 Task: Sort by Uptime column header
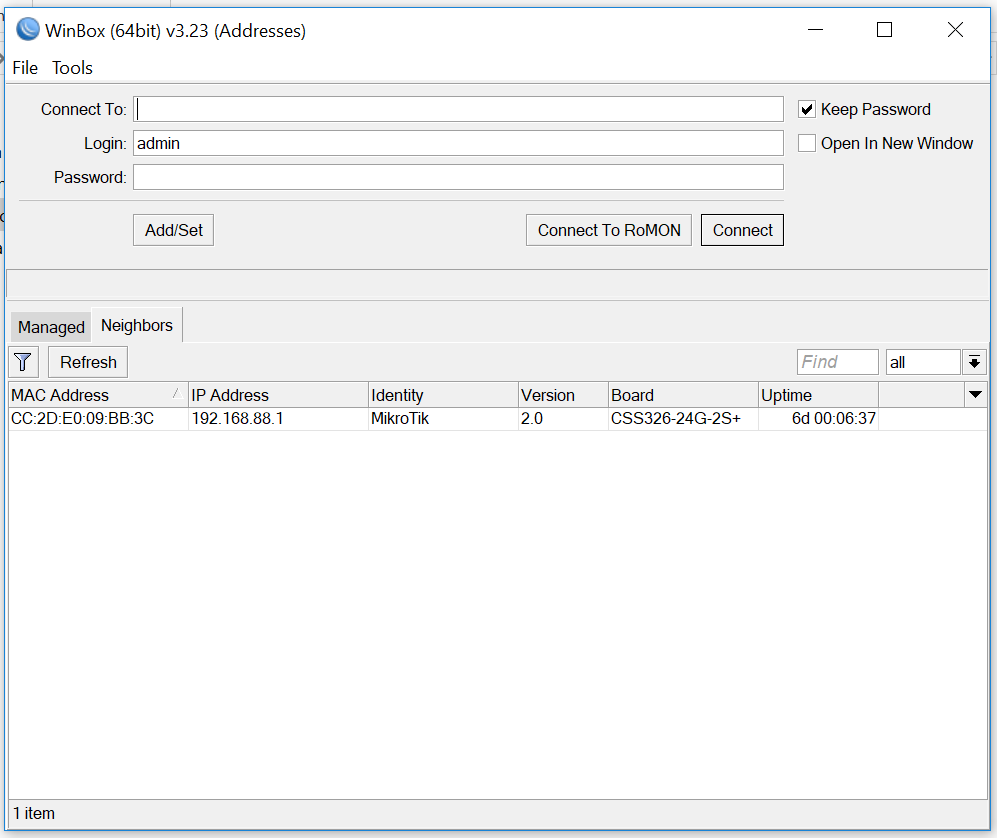click(818, 395)
